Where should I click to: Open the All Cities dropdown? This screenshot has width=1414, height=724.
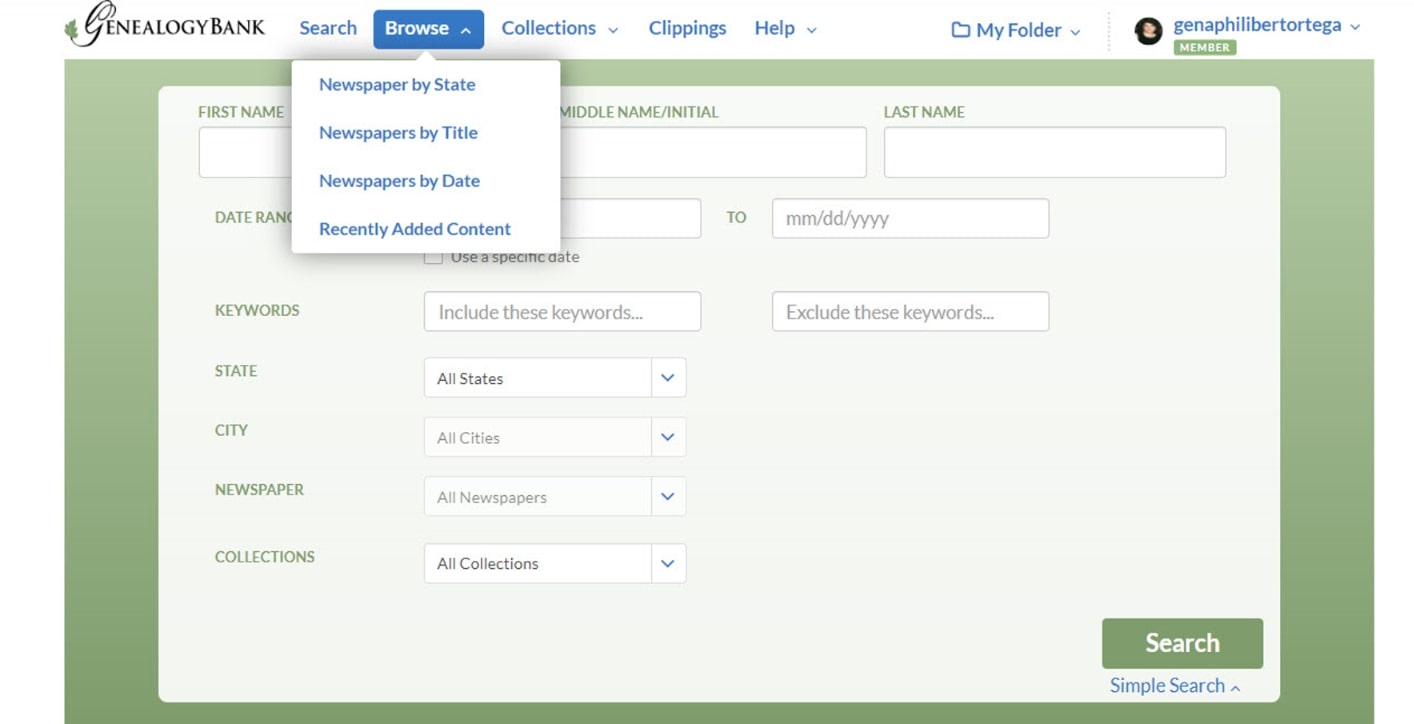[x=555, y=437]
